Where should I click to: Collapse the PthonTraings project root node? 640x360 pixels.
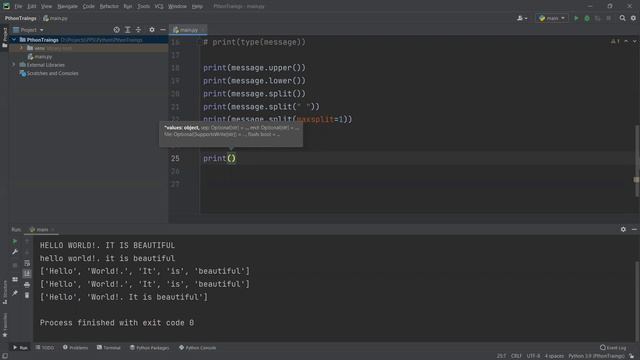[x=14, y=40]
